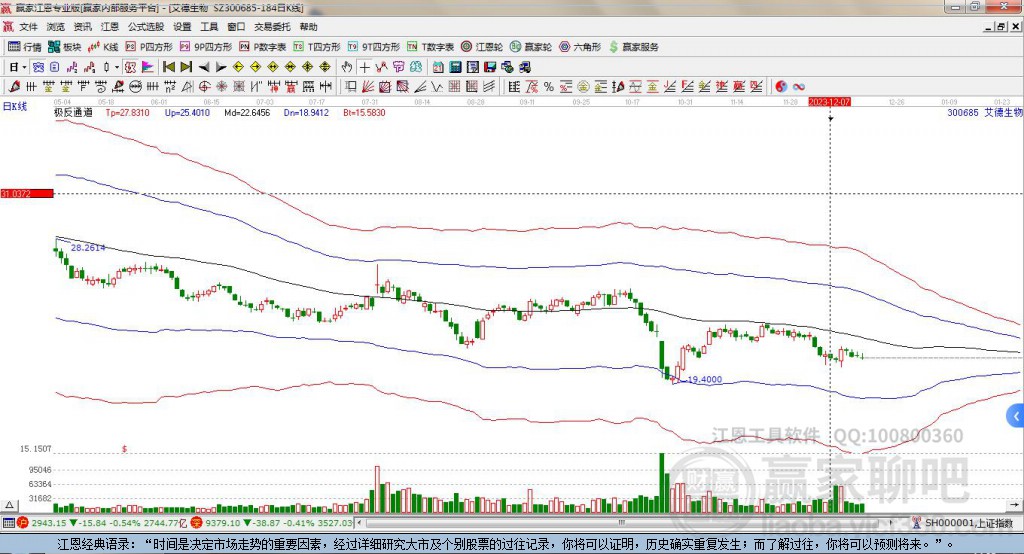
Task: Click the 板块 toolbar button
Action: (65, 47)
